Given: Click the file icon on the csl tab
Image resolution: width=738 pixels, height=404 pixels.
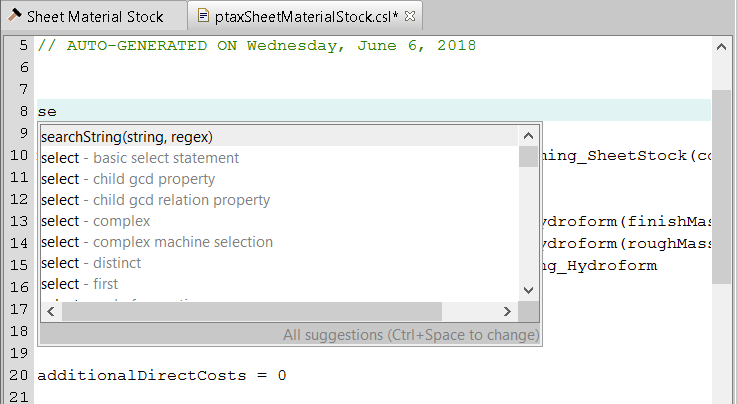Looking at the screenshot, I should [204, 16].
